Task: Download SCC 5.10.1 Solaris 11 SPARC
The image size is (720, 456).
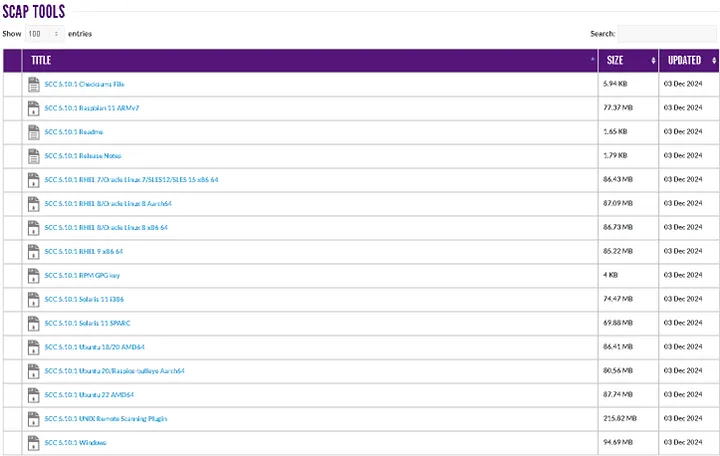Action: tap(88, 323)
